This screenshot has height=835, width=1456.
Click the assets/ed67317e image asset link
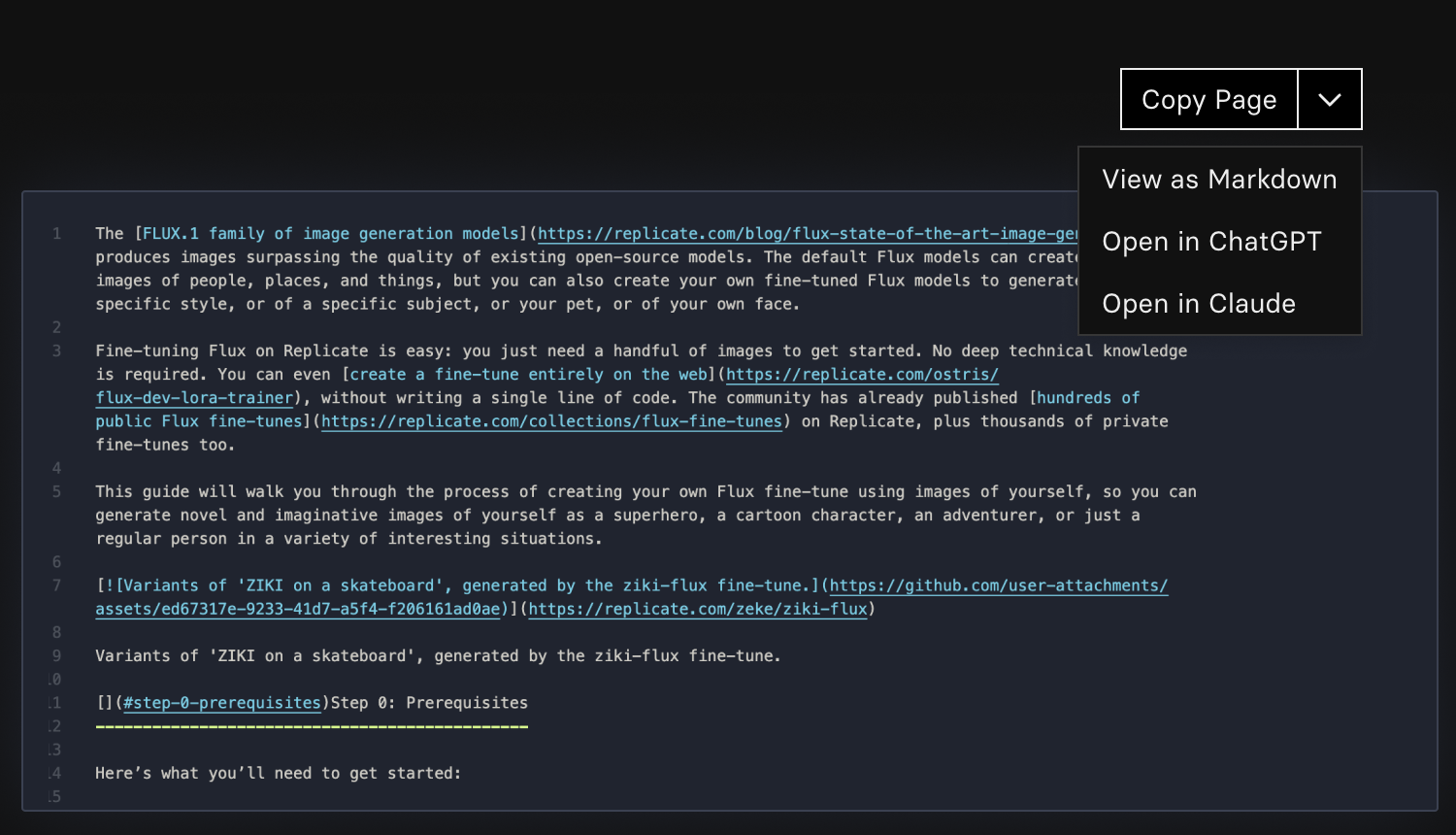click(x=298, y=609)
